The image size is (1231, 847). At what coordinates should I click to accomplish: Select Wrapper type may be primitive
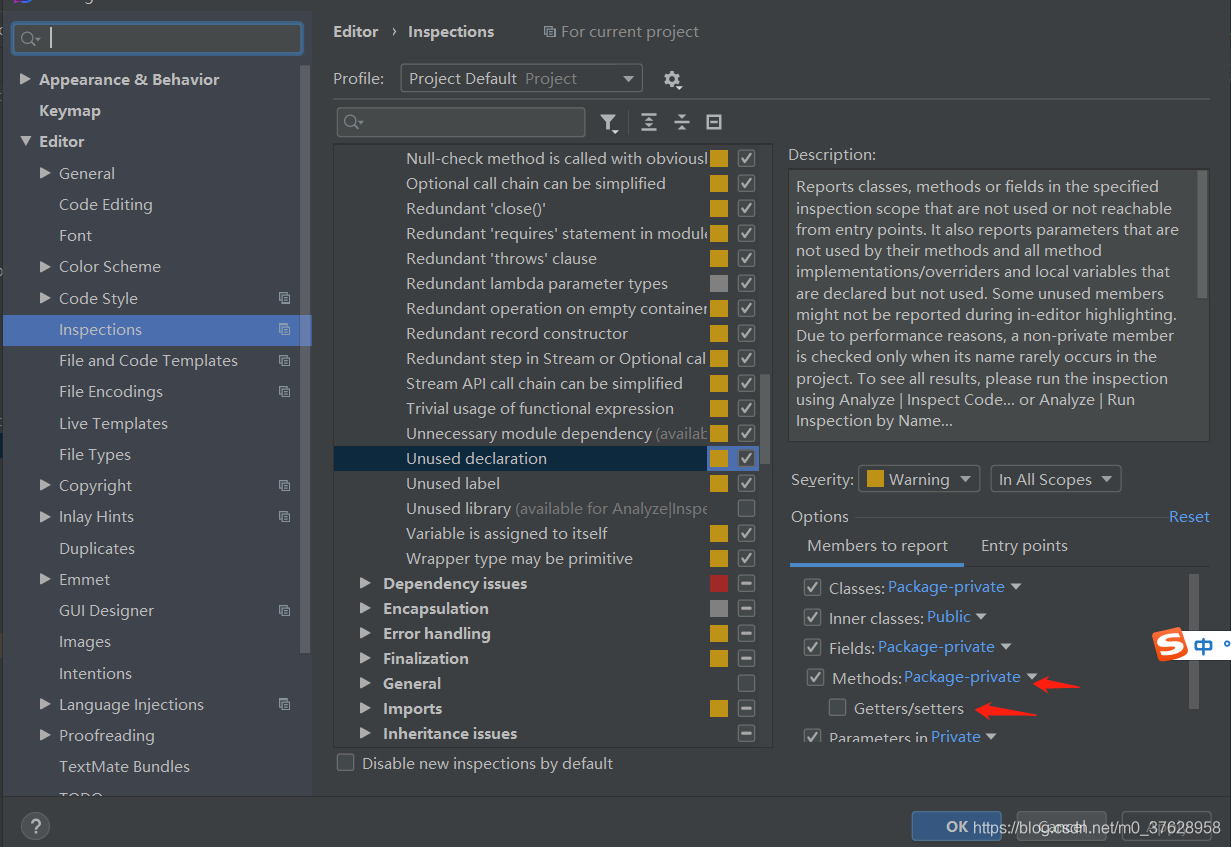click(x=519, y=558)
